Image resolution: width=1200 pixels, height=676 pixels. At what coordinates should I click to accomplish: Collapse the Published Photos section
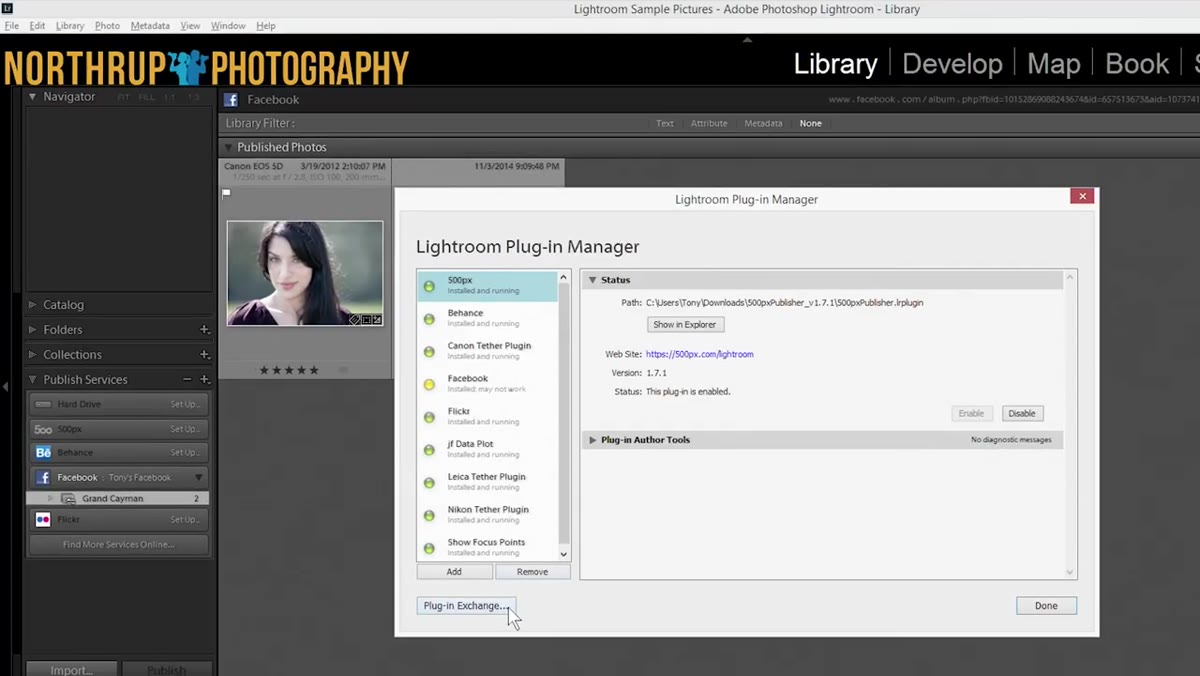pyautogui.click(x=228, y=148)
